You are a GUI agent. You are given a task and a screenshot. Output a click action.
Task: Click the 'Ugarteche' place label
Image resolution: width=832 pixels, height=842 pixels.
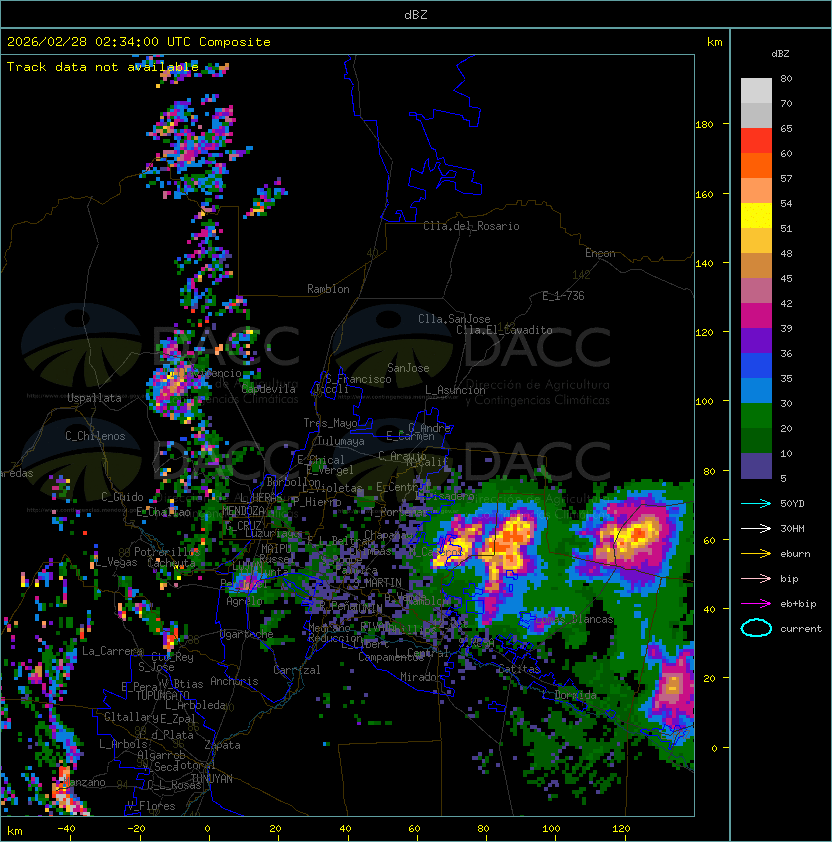(247, 634)
